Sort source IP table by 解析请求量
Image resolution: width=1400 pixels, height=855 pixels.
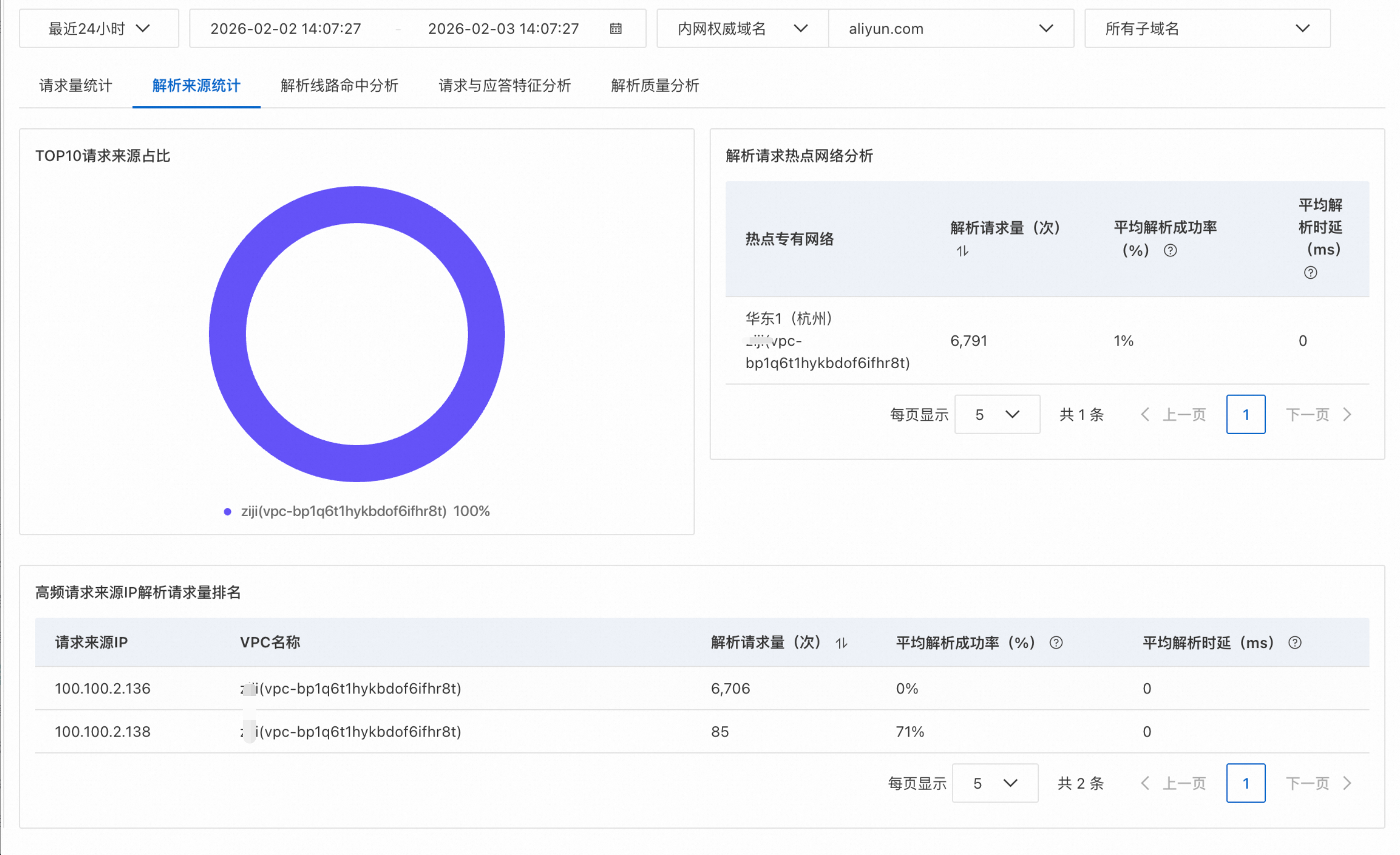(x=841, y=643)
